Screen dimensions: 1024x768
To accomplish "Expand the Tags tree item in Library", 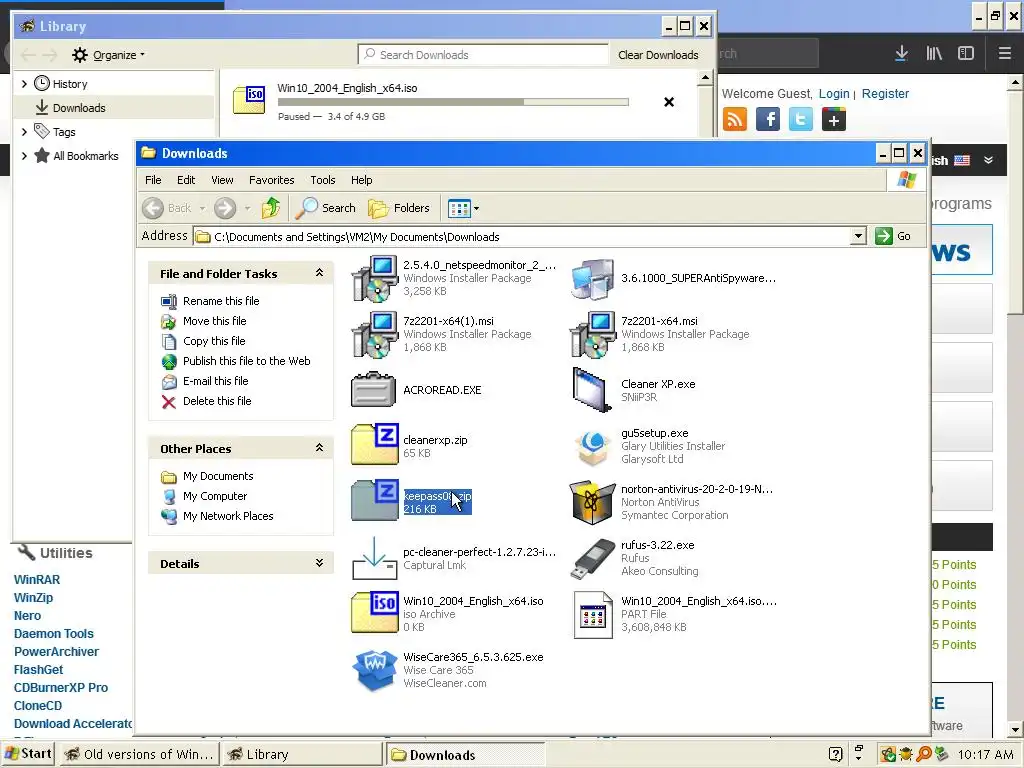I will pyautogui.click(x=24, y=132).
